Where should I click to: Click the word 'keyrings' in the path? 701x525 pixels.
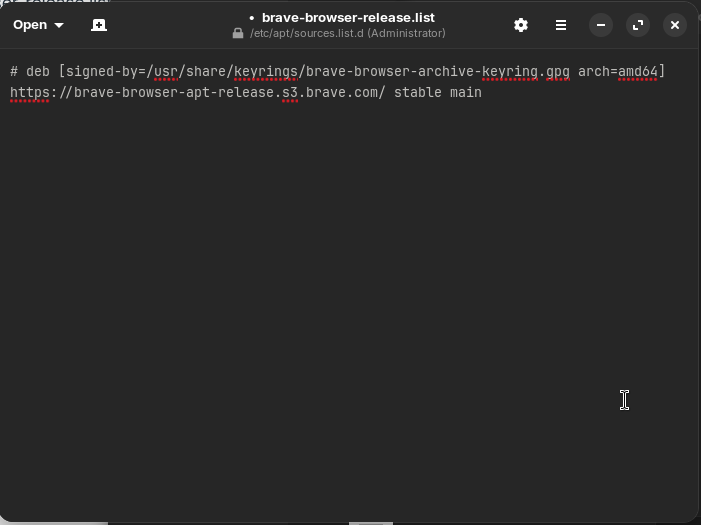pos(266,72)
